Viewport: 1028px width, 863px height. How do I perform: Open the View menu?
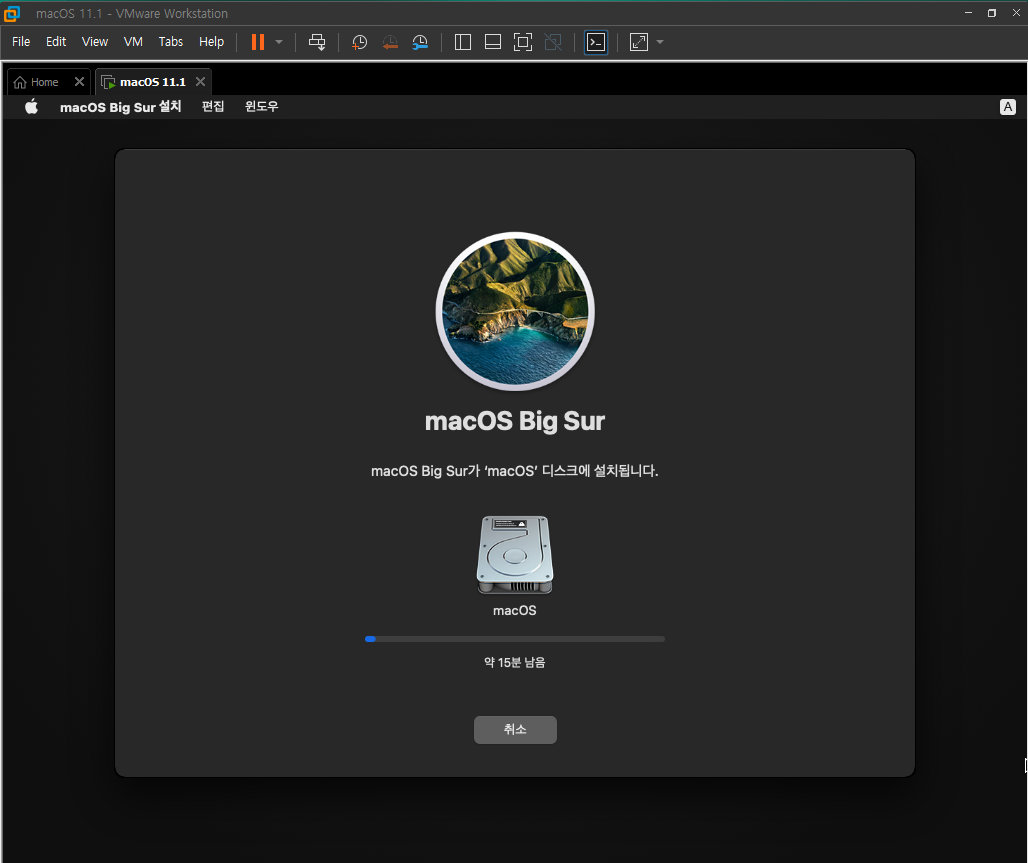(x=94, y=41)
